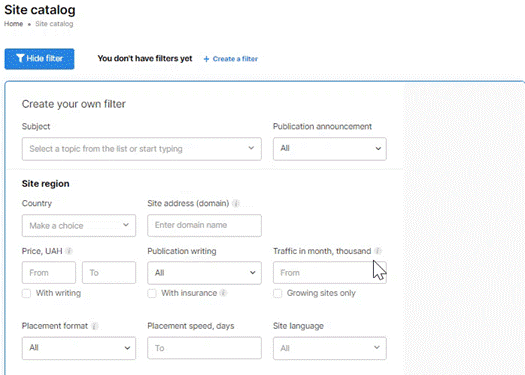Enable the Growing sites only checkbox

coord(277,293)
